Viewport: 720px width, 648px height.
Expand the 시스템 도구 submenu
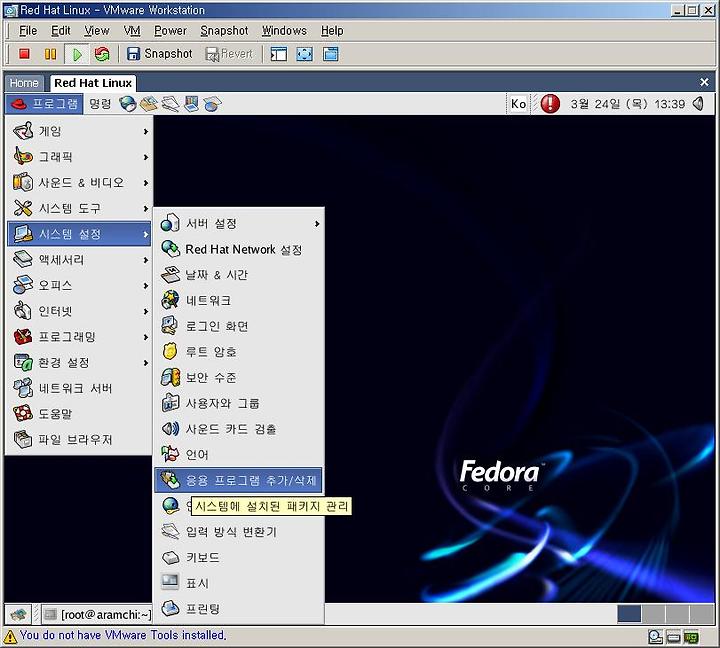point(79,208)
